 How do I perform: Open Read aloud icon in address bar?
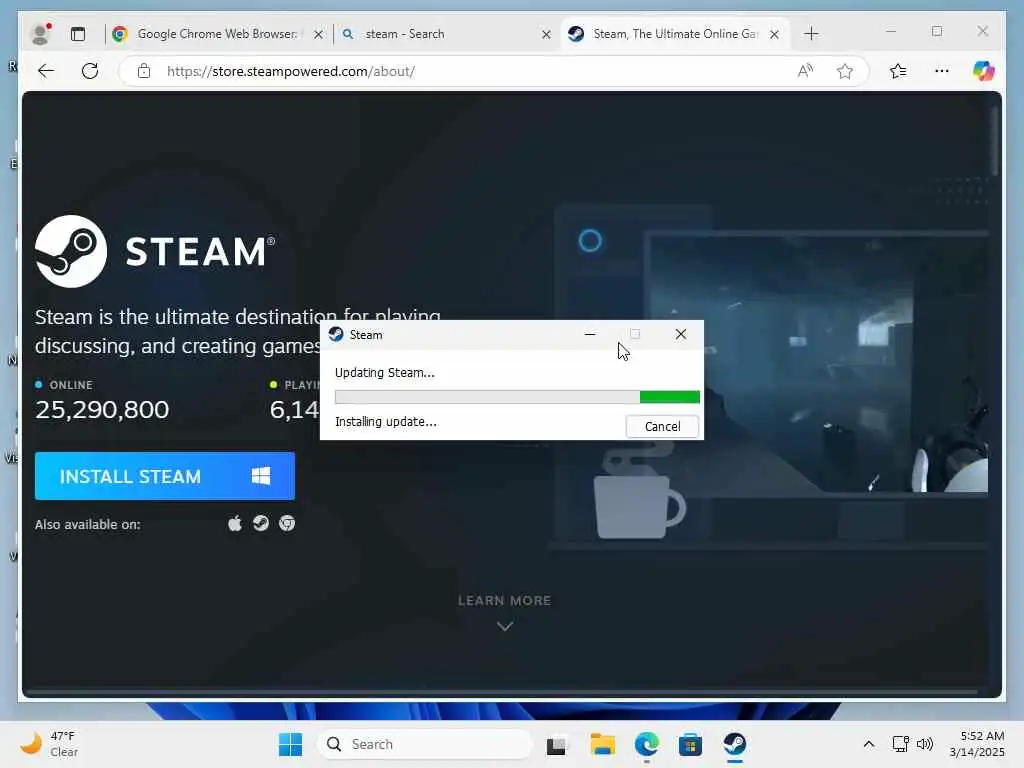pyautogui.click(x=805, y=71)
